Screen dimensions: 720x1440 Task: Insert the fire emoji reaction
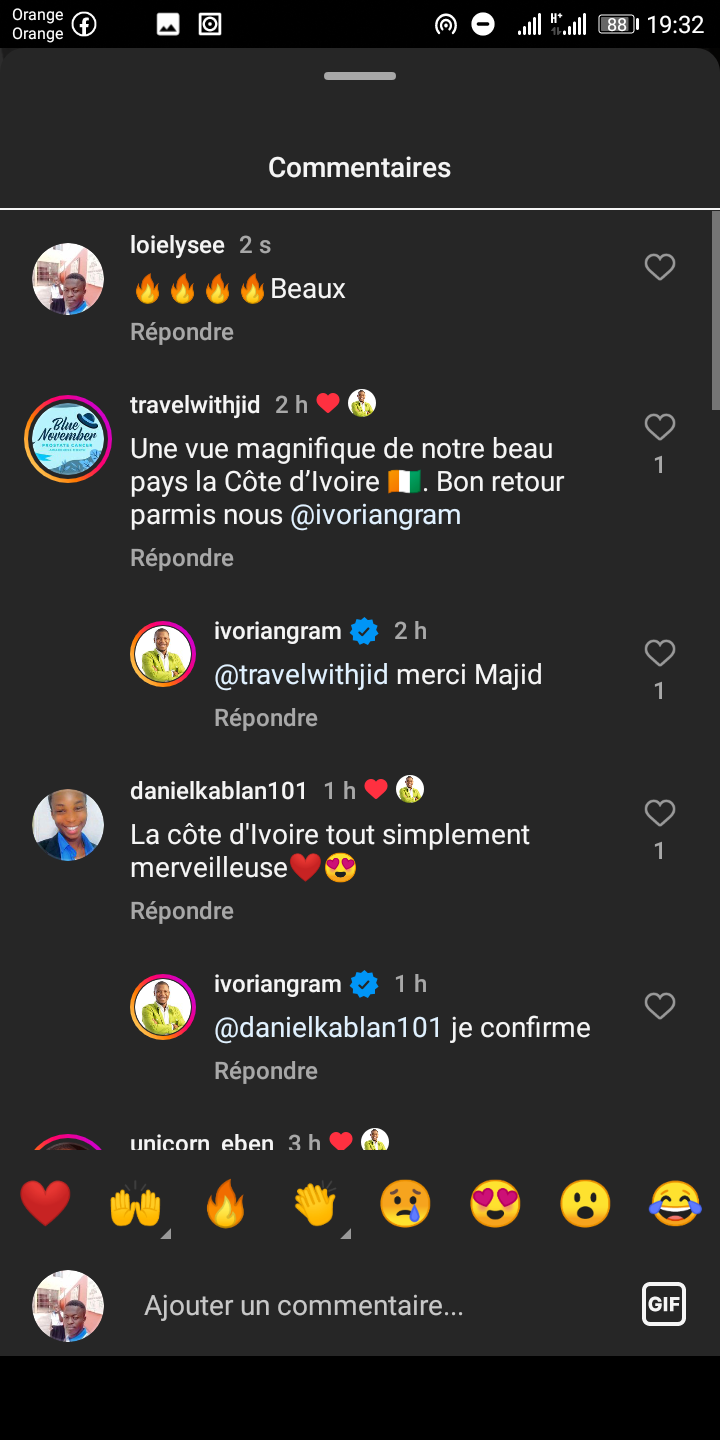point(225,1203)
